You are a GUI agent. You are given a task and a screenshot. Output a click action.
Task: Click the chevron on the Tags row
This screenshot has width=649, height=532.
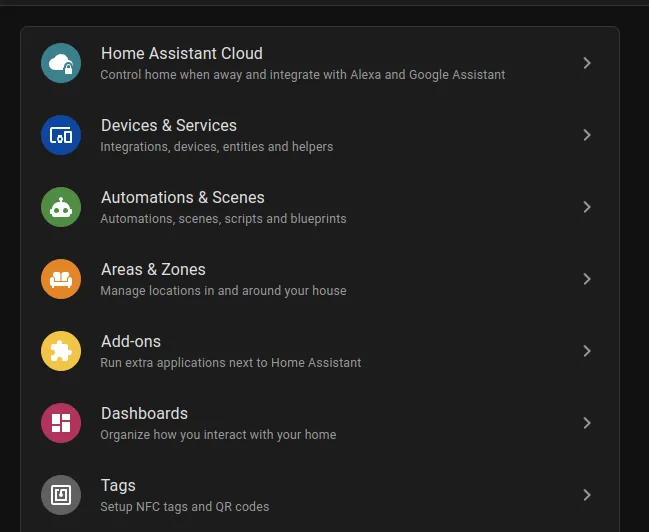587,495
